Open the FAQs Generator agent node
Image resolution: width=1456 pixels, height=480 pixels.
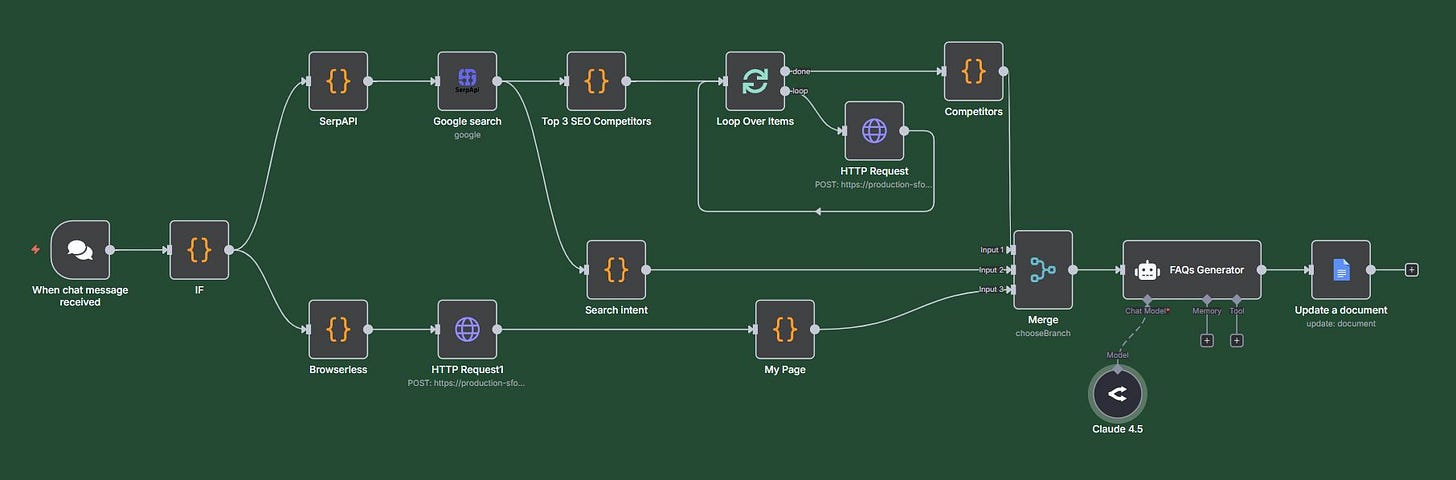(x=1192, y=270)
